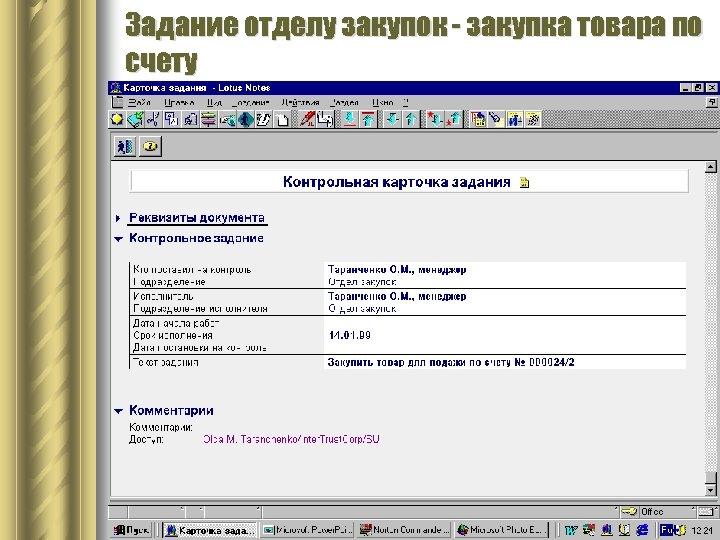Click the yellow diamond toolbar icon
This screenshot has width=720, height=540.
tap(117, 119)
